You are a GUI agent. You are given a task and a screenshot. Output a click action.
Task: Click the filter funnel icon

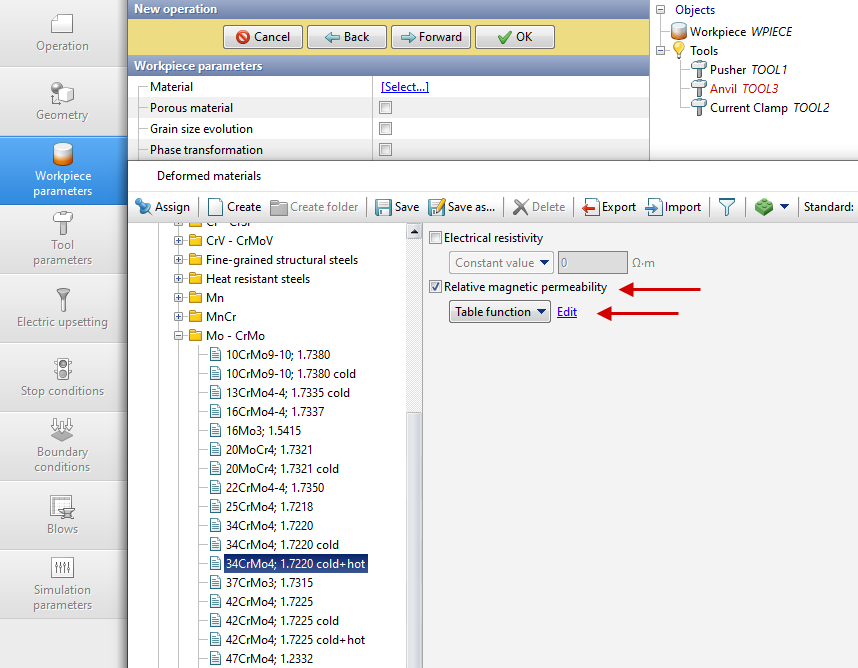[727, 207]
